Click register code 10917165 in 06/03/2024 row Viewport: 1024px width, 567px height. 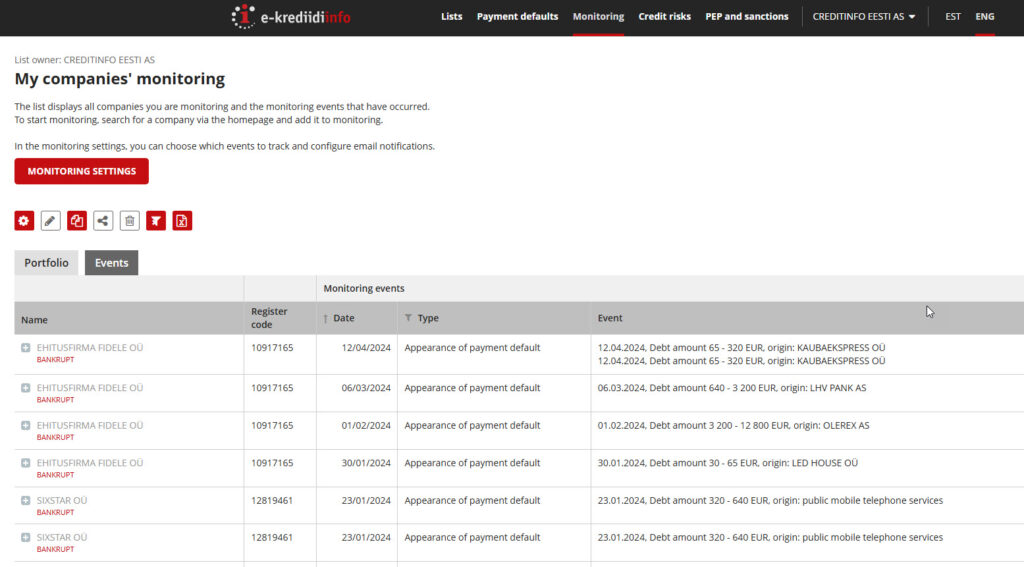point(272,388)
